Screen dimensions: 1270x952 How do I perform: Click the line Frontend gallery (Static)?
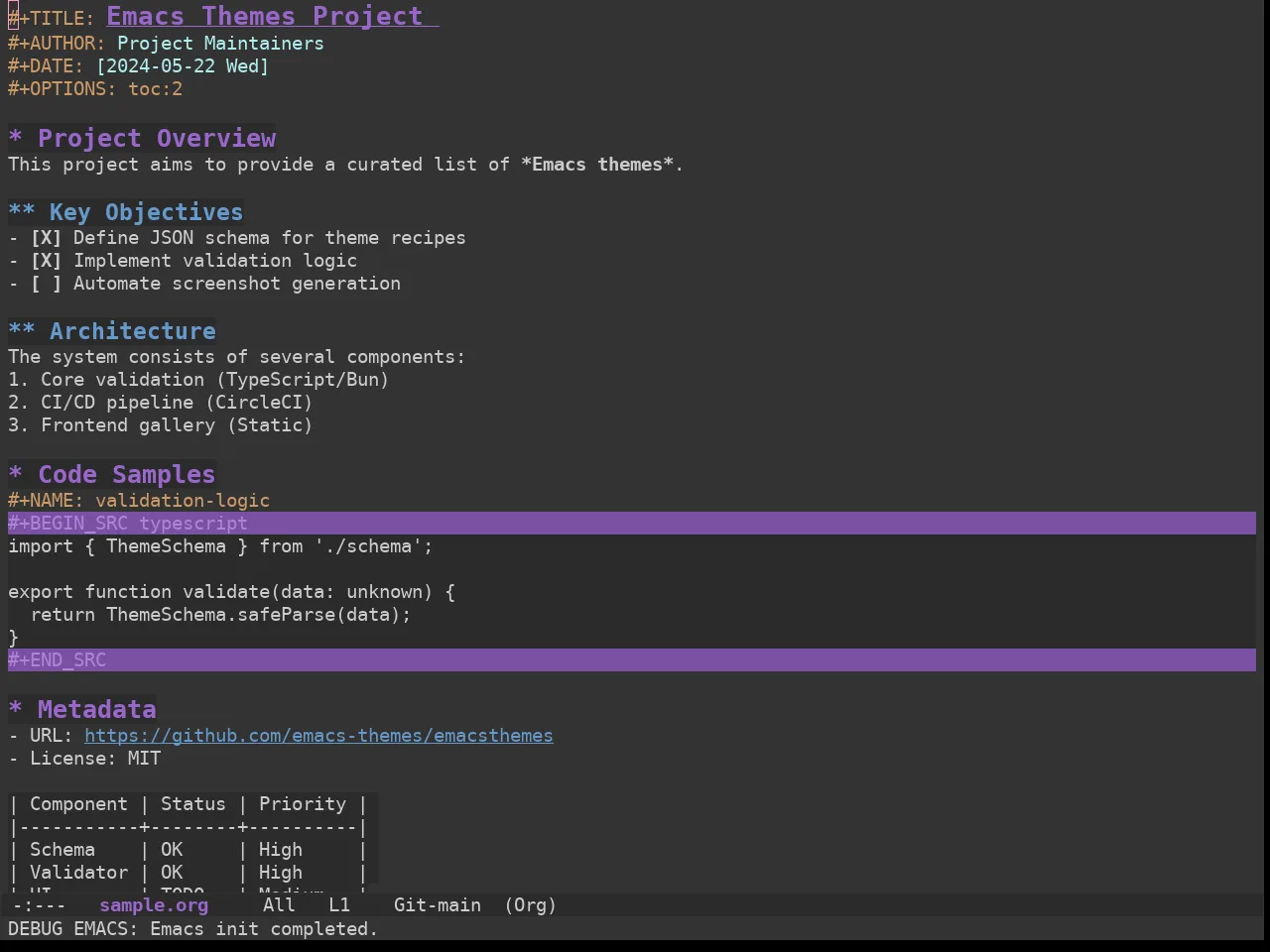coord(161,425)
